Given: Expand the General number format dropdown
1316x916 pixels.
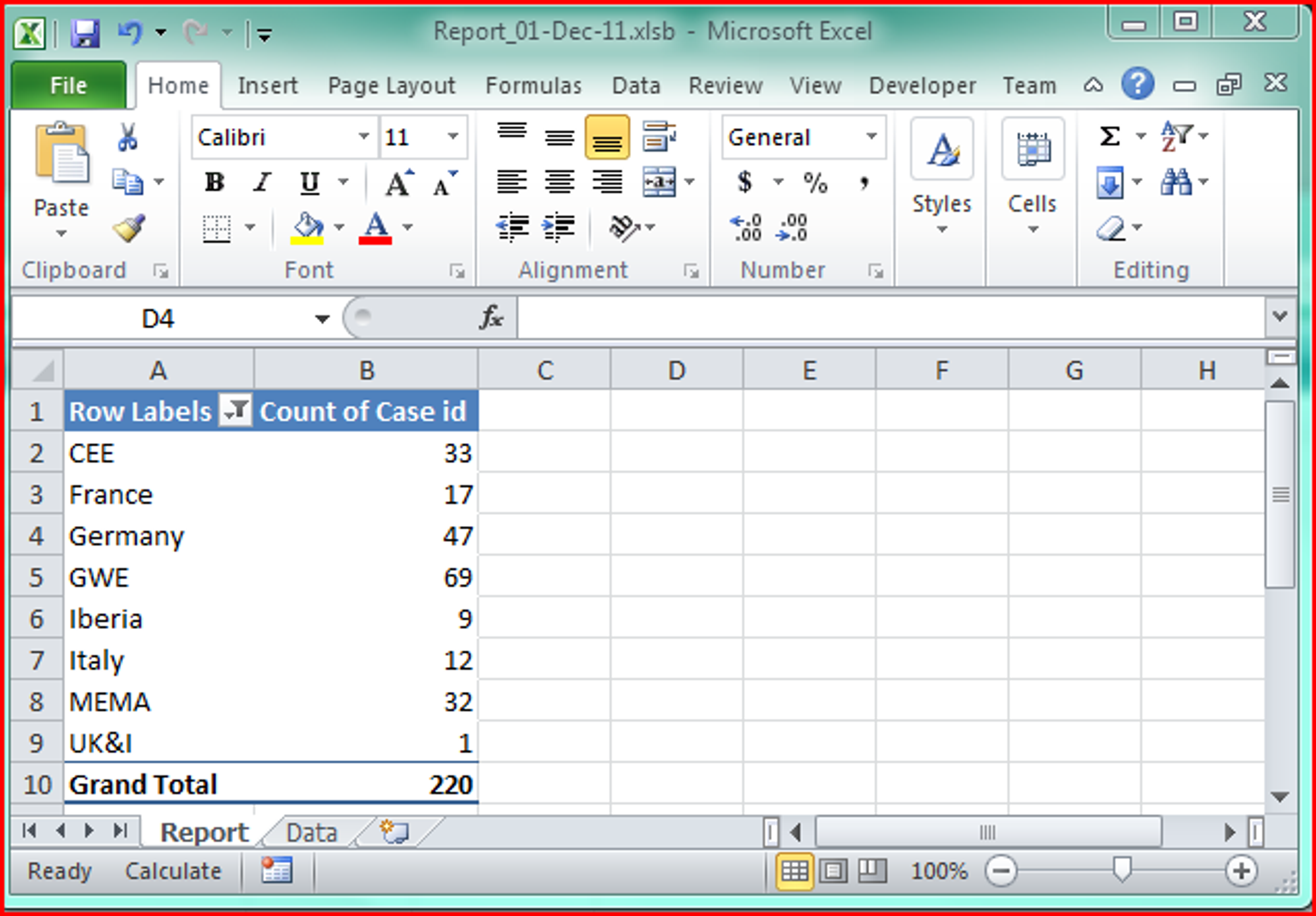Looking at the screenshot, I should pos(871,136).
